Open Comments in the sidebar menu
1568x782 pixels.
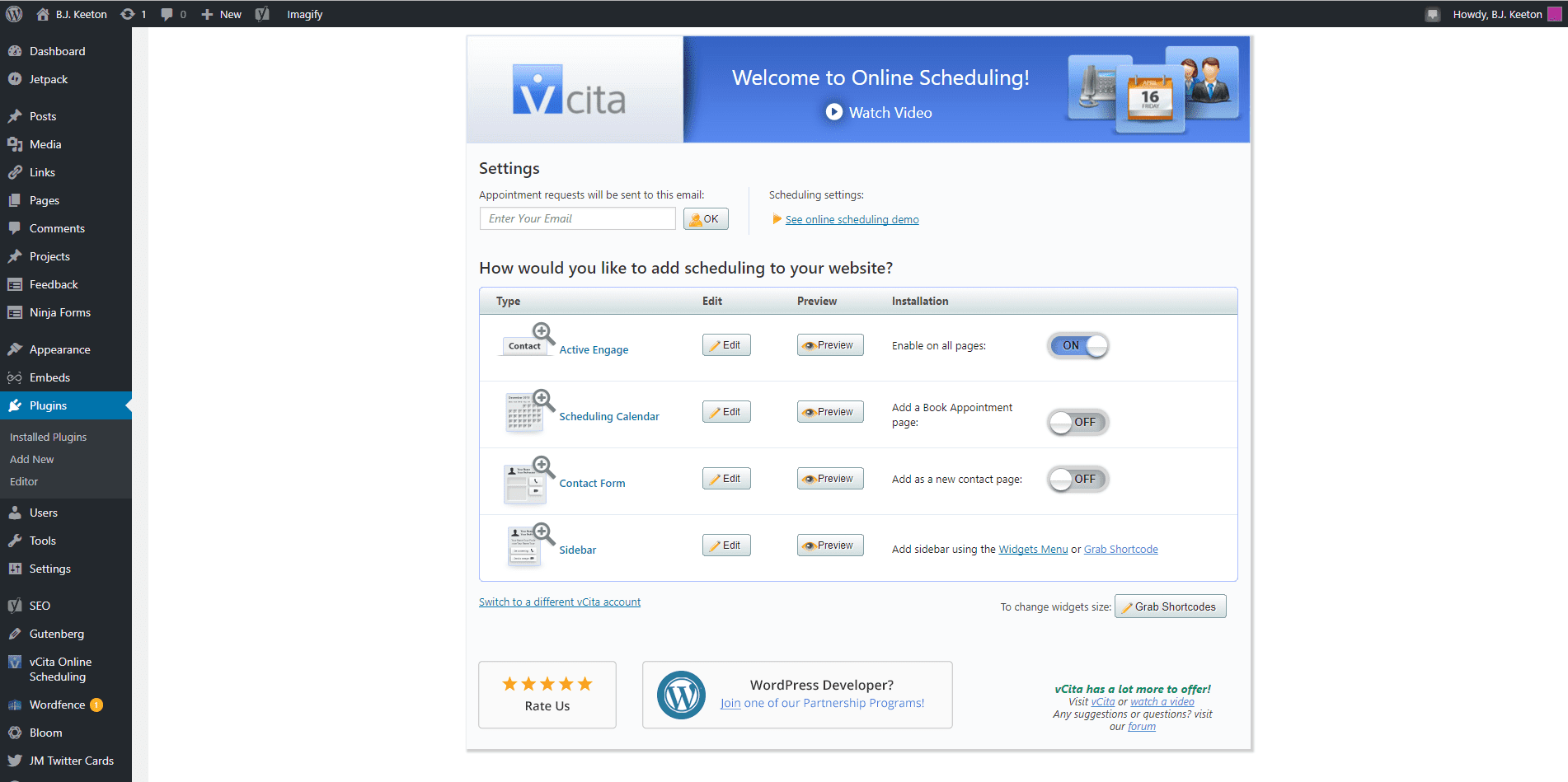66,228
